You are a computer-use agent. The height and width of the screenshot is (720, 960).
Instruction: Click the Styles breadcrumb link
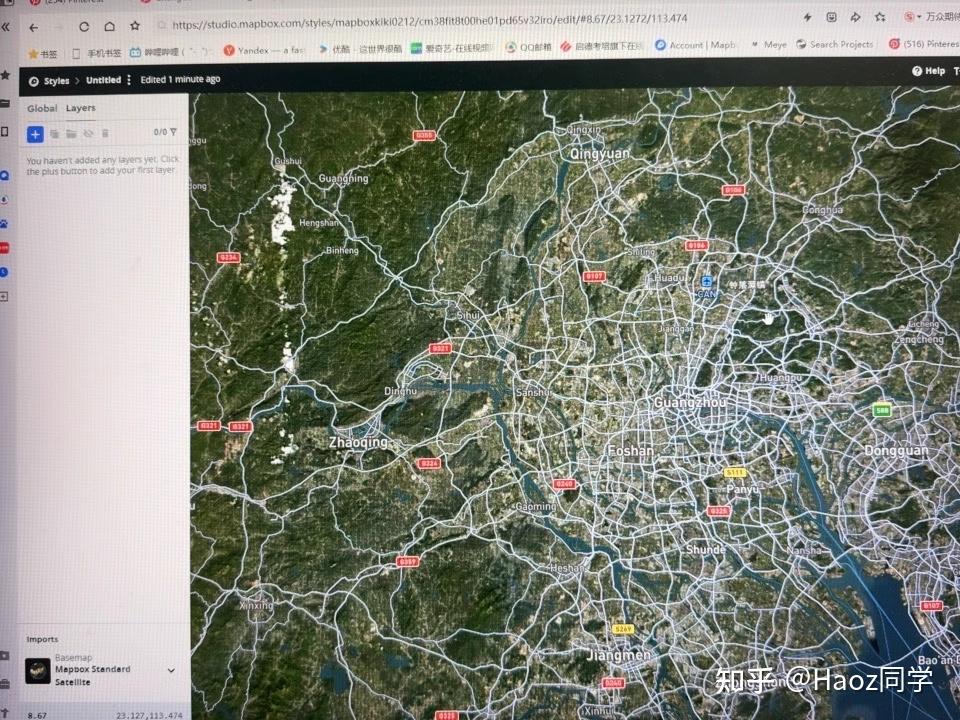point(57,79)
